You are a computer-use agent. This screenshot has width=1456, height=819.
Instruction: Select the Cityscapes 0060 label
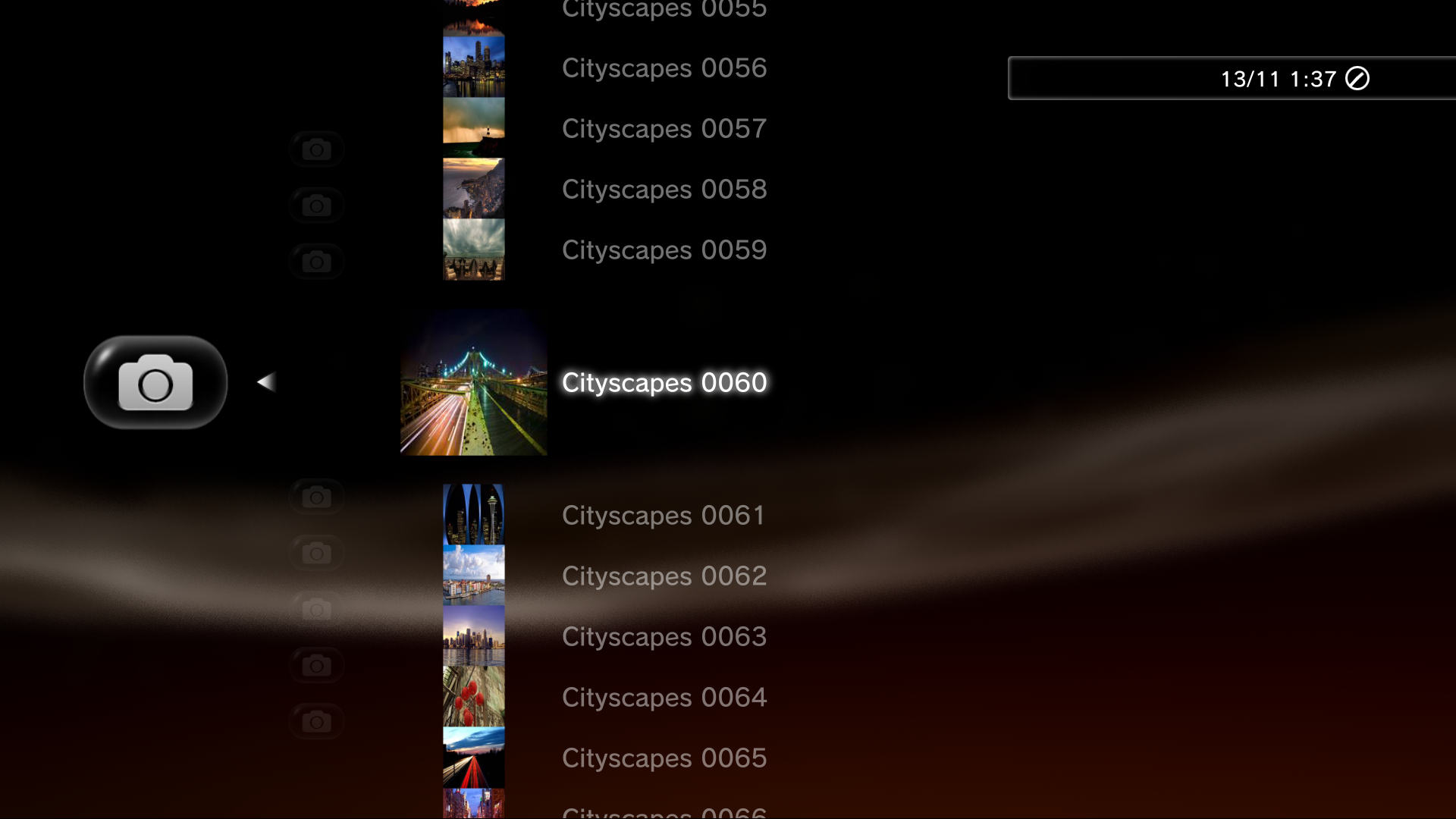(x=664, y=382)
